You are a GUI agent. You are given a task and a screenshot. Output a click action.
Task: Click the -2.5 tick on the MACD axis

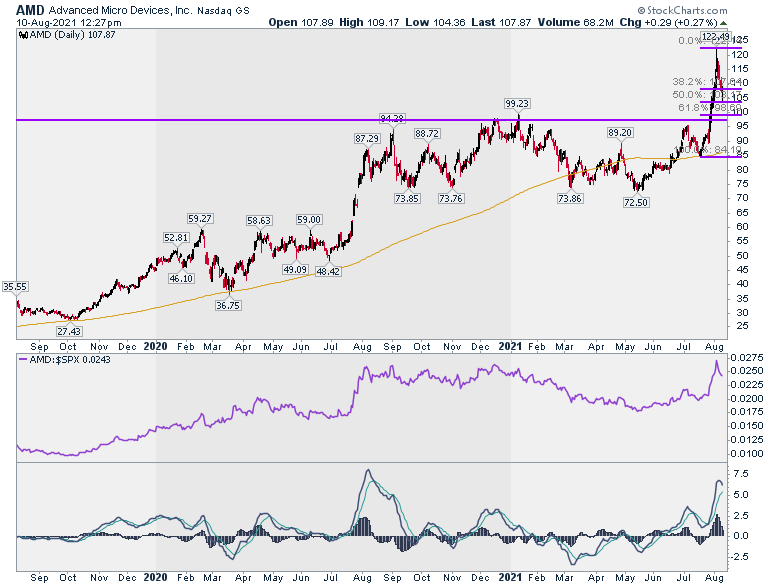pyautogui.click(x=739, y=557)
